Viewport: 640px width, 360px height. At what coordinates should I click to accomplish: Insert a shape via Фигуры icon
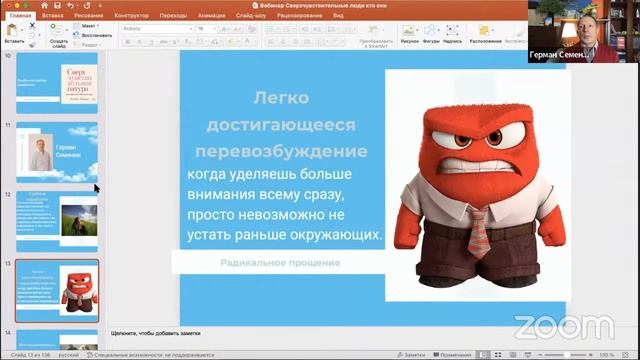pos(429,30)
